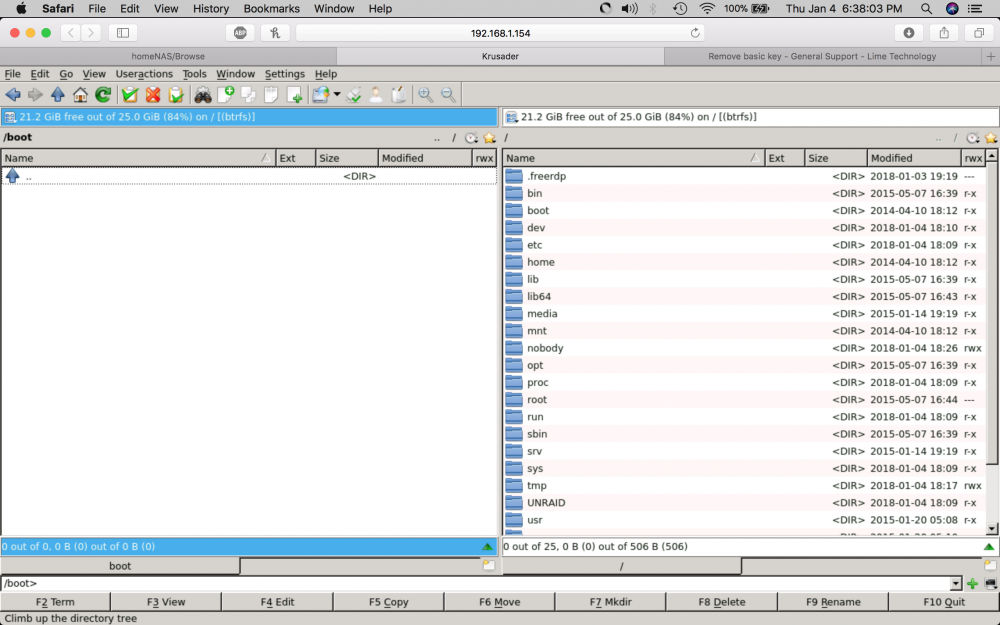Open Krusader File menu

(13, 74)
